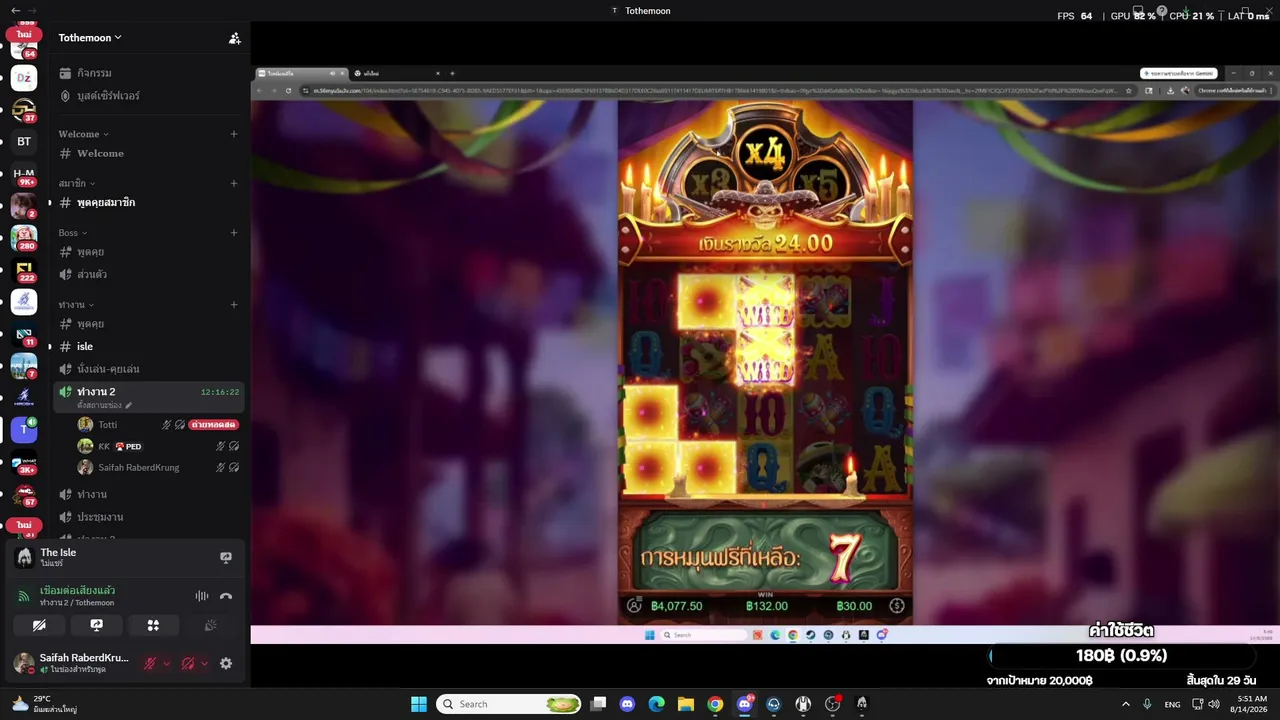The image size is (1280, 720).
Task: Jump to new mentions at top of server list
Action: (24, 34)
